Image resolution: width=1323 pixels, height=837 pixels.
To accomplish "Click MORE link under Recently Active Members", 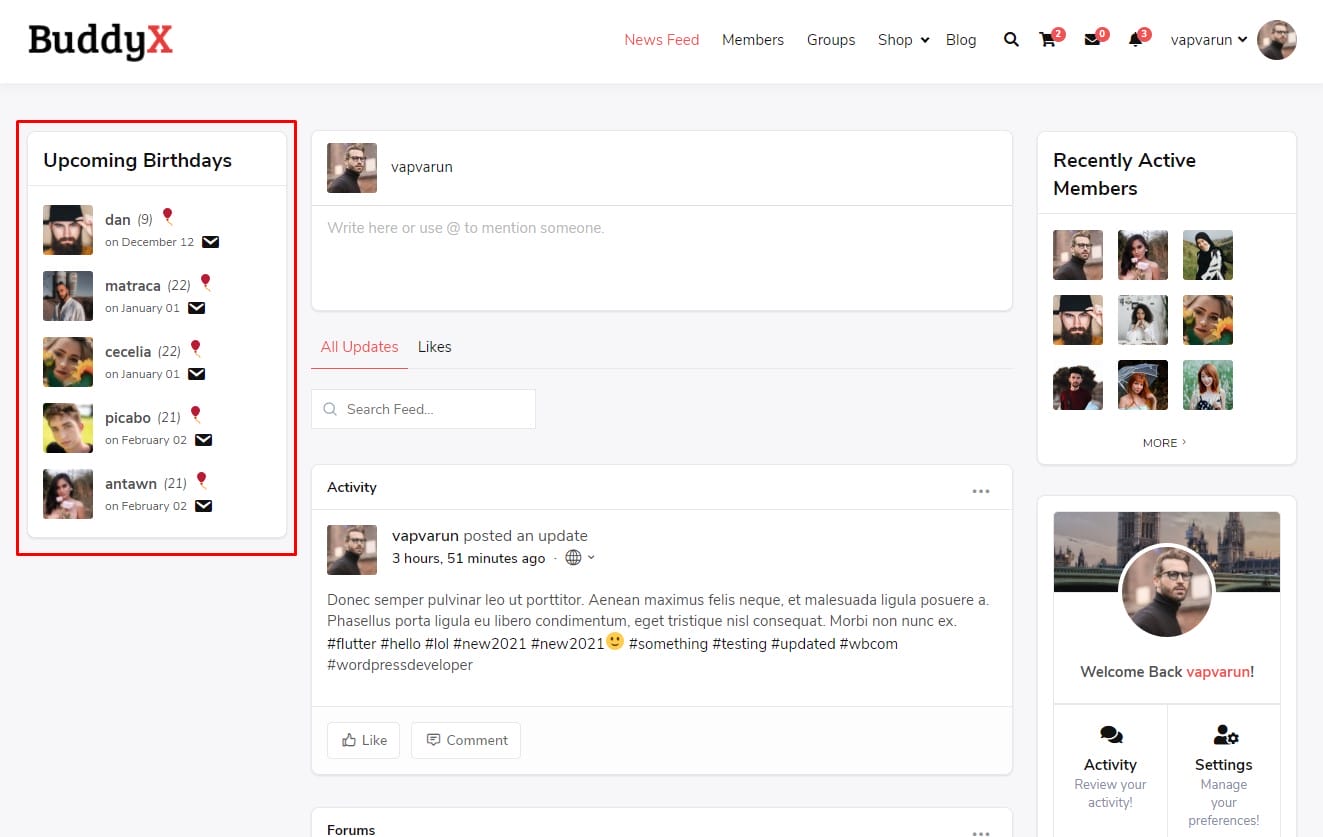I will [x=1164, y=442].
